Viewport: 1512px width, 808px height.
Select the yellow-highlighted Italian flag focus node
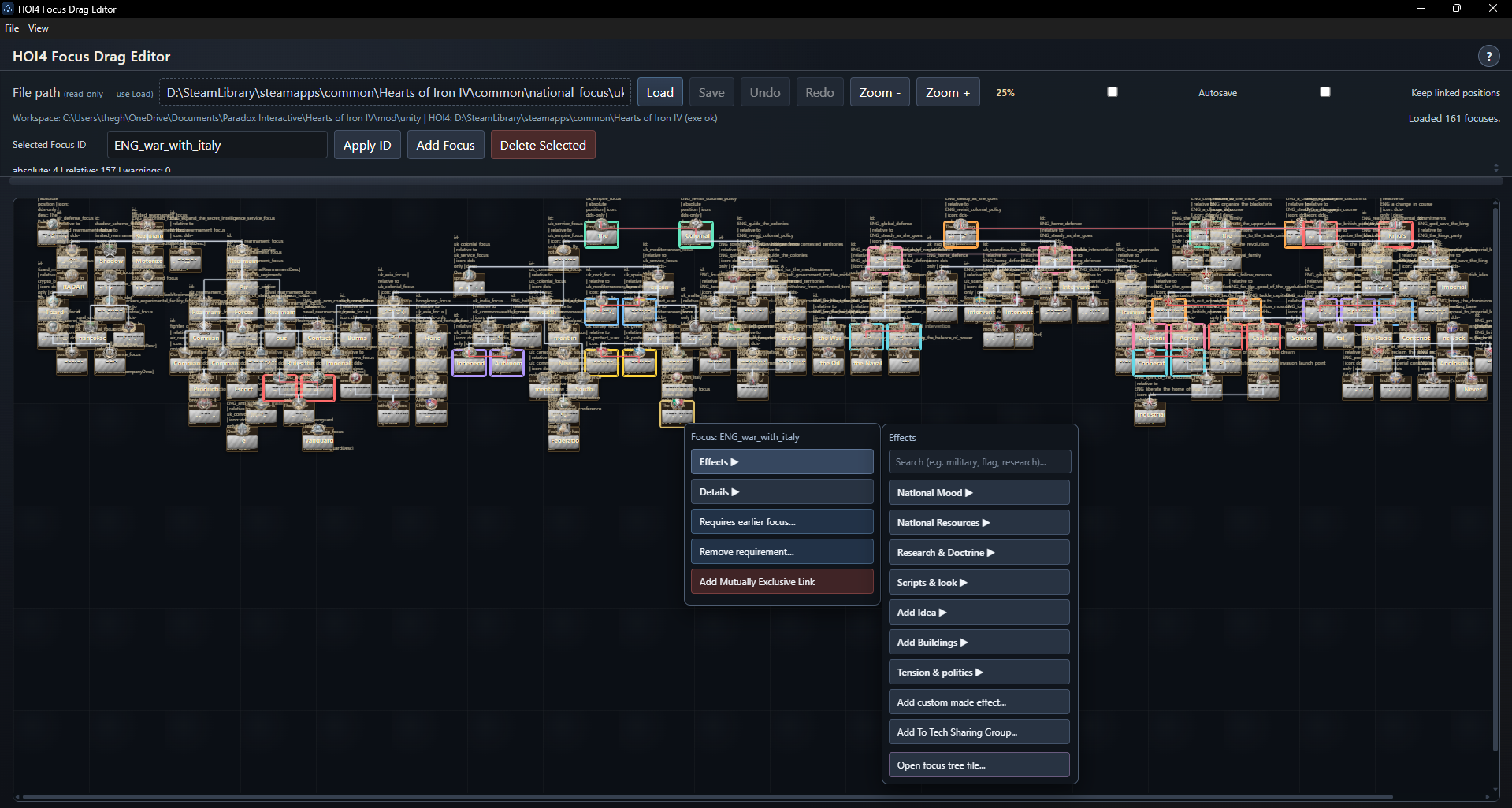click(677, 413)
